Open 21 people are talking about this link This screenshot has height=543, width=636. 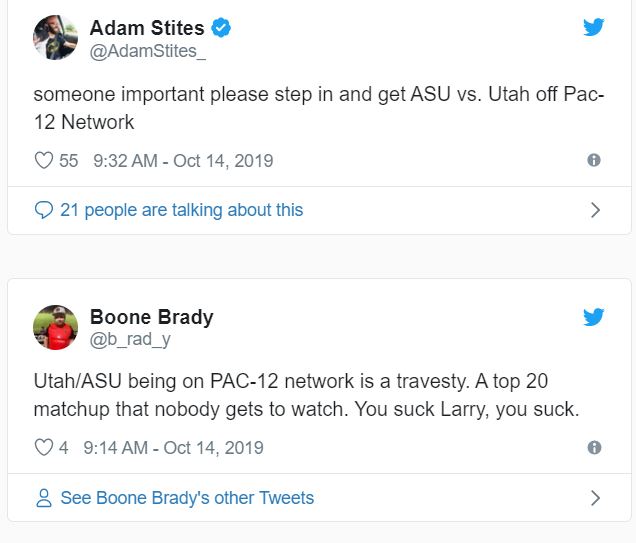point(181,210)
